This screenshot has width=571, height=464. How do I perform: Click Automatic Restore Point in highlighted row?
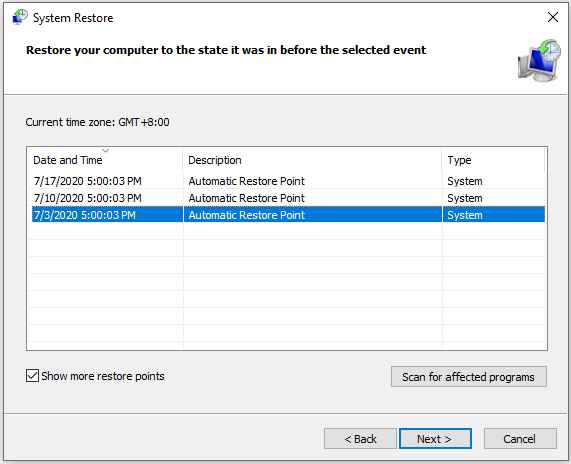(x=247, y=215)
